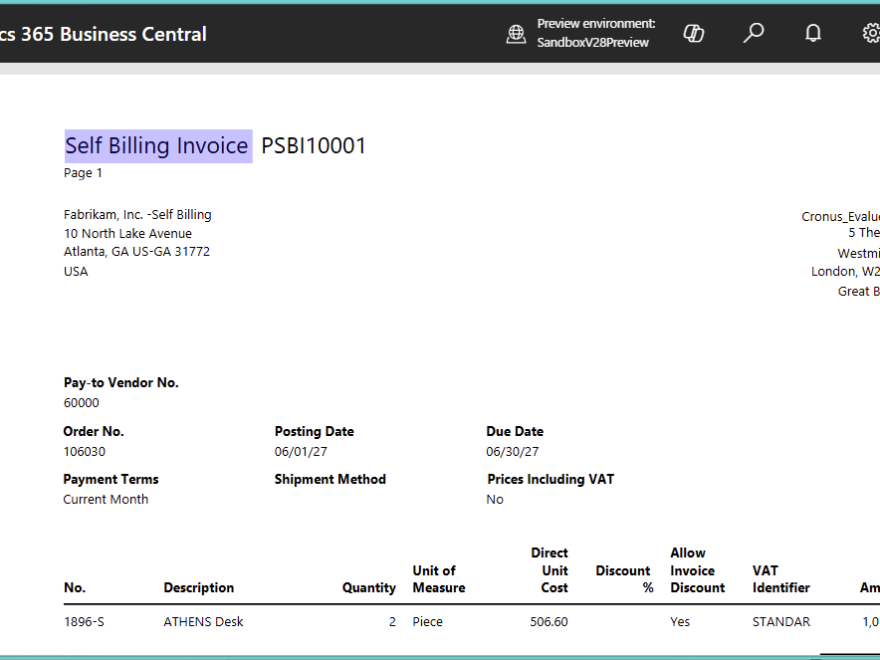Click ATHENS Desk description cell

(203, 622)
